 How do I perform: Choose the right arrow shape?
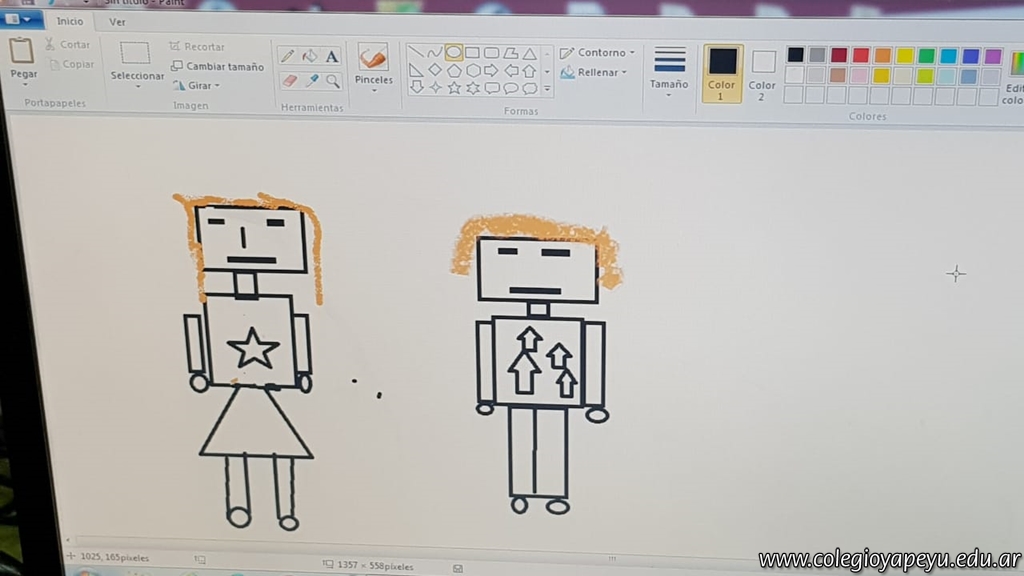click(491, 70)
